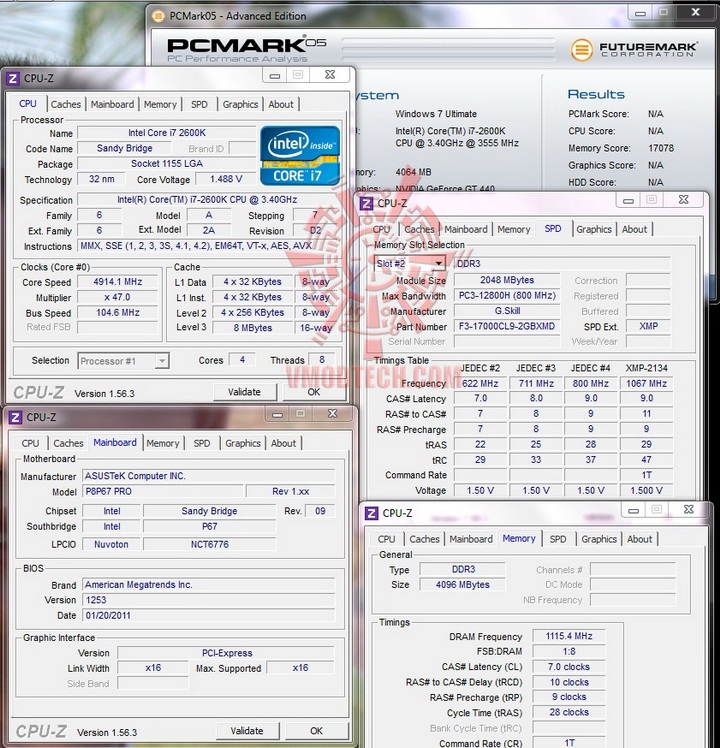Select Memory tab in the Mainboard window
This screenshot has height=748, width=720.
[163, 443]
